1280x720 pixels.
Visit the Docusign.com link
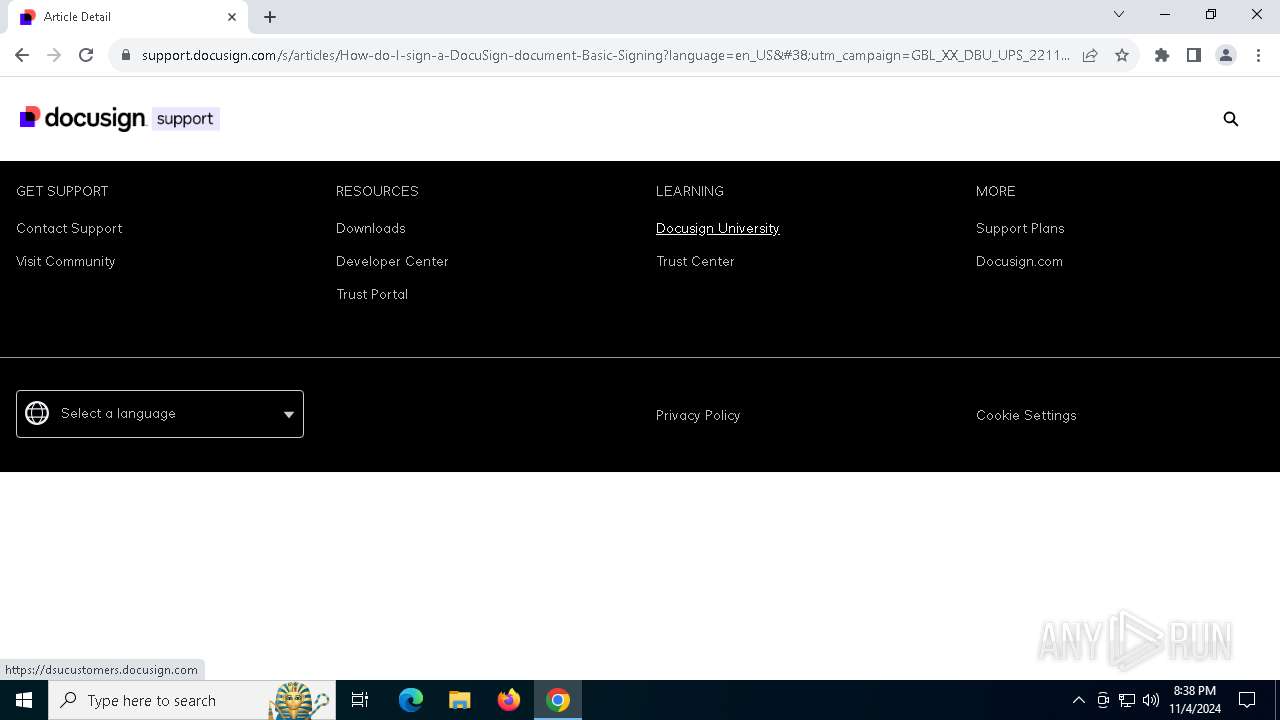1019,261
